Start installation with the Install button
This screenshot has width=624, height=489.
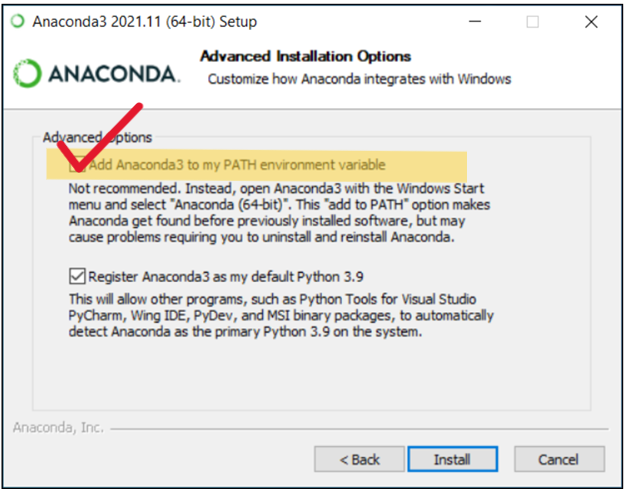pyautogui.click(x=452, y=459)
